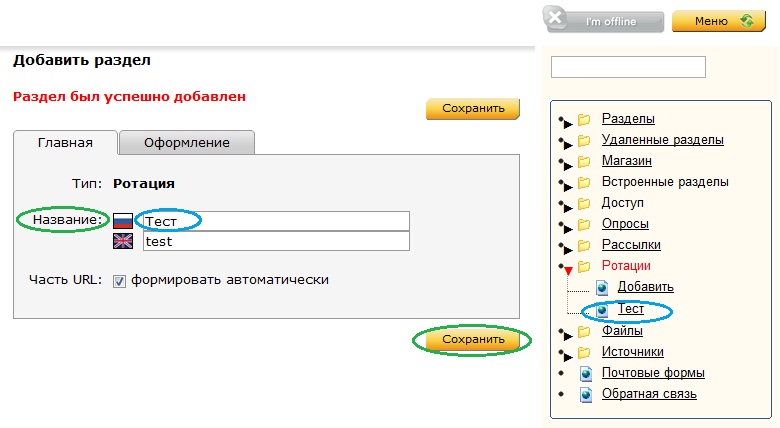Click the folder icon next to Разделы
Viewport: 780px width, 428px height.
pos(584,119)
